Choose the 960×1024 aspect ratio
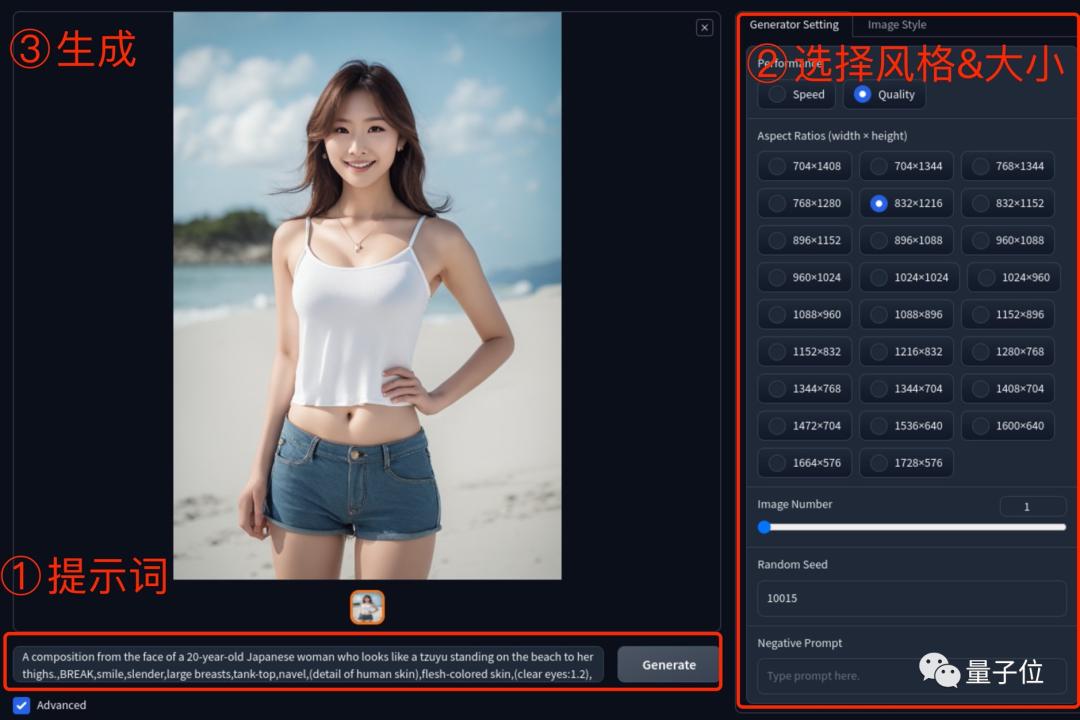The height and width of the screenshot is (720, 1080). point(804,278)
